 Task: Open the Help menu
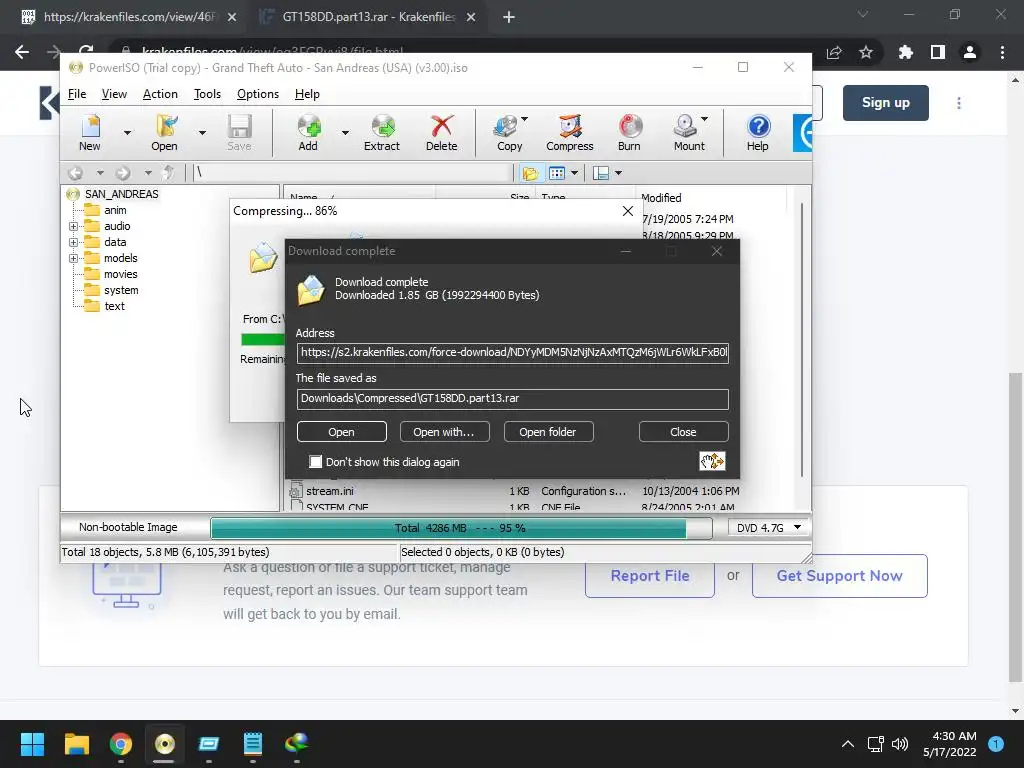click(x=307, y=94)
